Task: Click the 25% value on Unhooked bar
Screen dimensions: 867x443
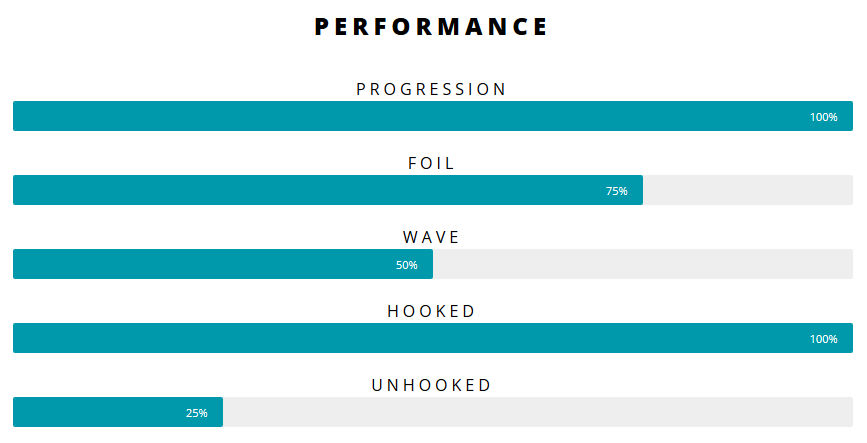Action: [197, 413]
